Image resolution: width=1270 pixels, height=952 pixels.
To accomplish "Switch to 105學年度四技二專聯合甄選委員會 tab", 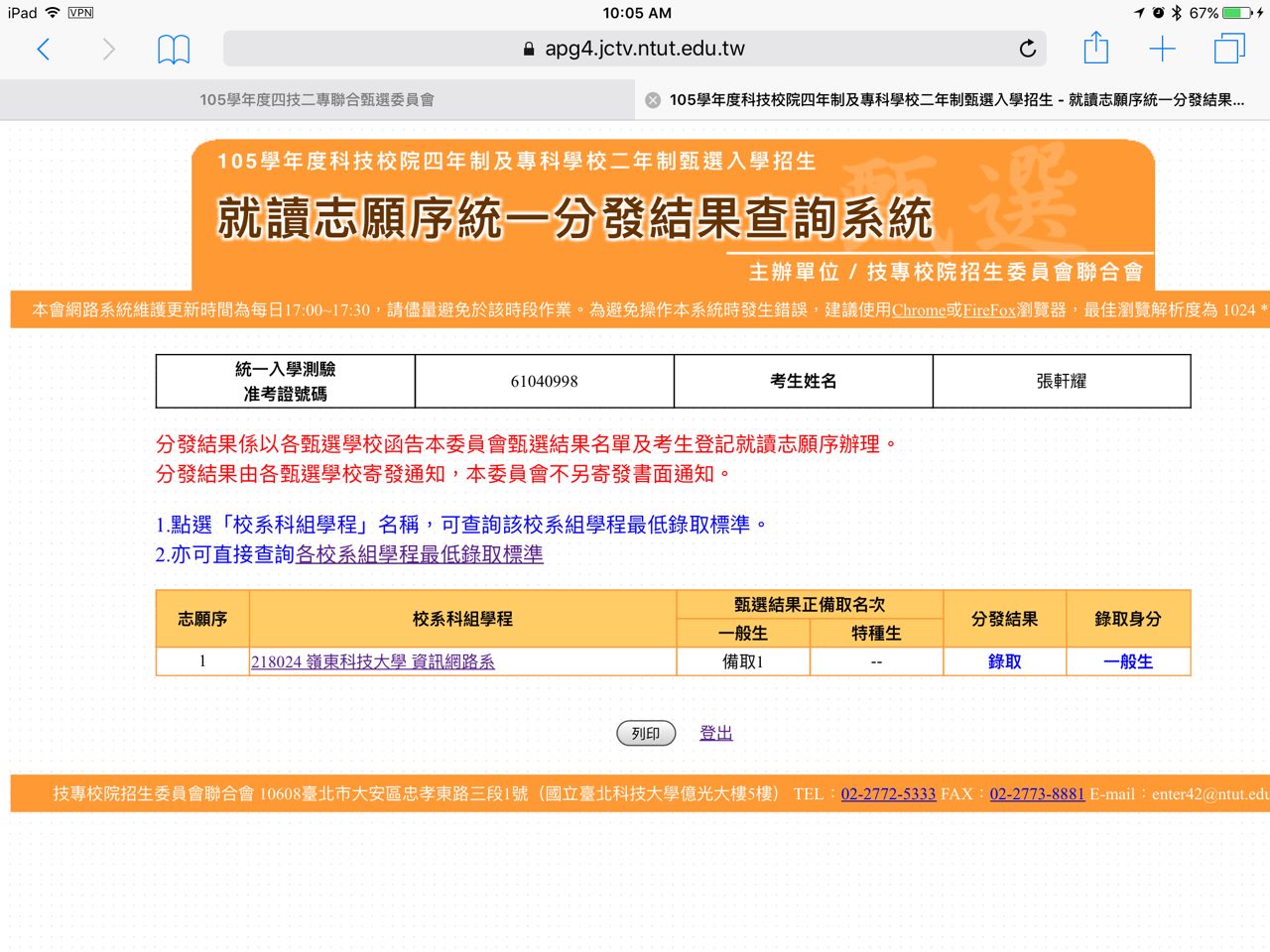I will (317, 100).
